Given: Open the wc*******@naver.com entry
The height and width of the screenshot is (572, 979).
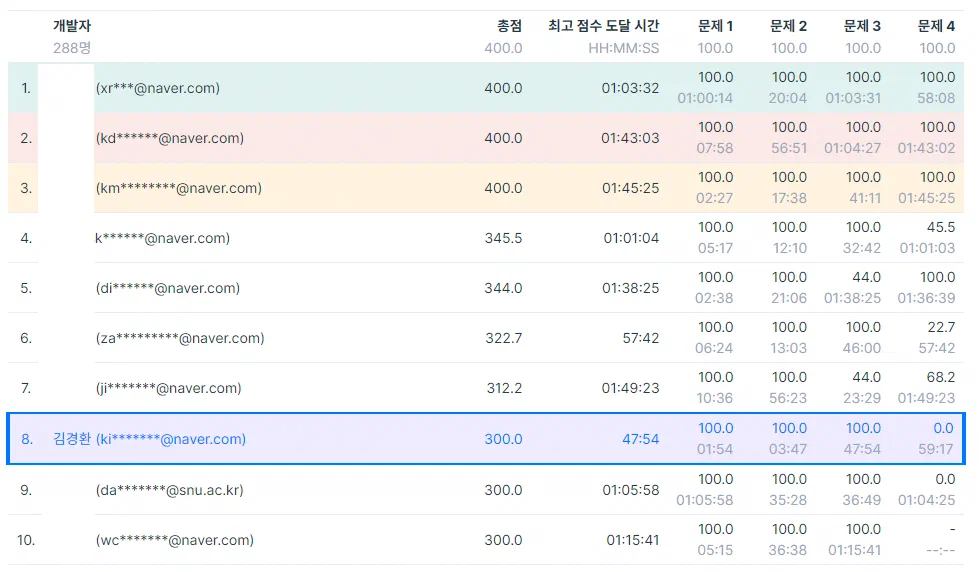Looking at the screenshot, I should coord(174,540).
